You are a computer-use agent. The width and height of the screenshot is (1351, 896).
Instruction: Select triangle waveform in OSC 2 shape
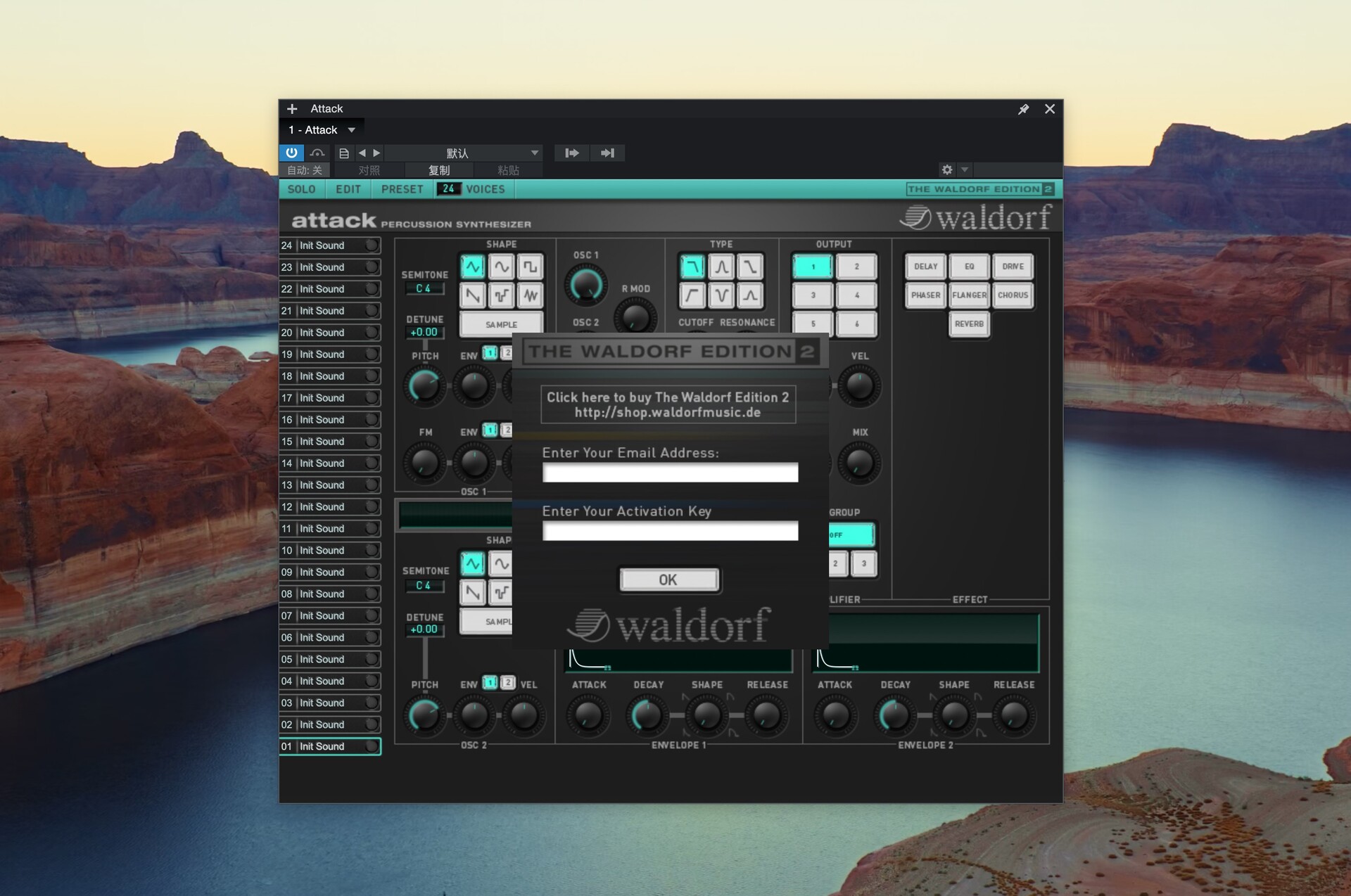tap(473, 563)
